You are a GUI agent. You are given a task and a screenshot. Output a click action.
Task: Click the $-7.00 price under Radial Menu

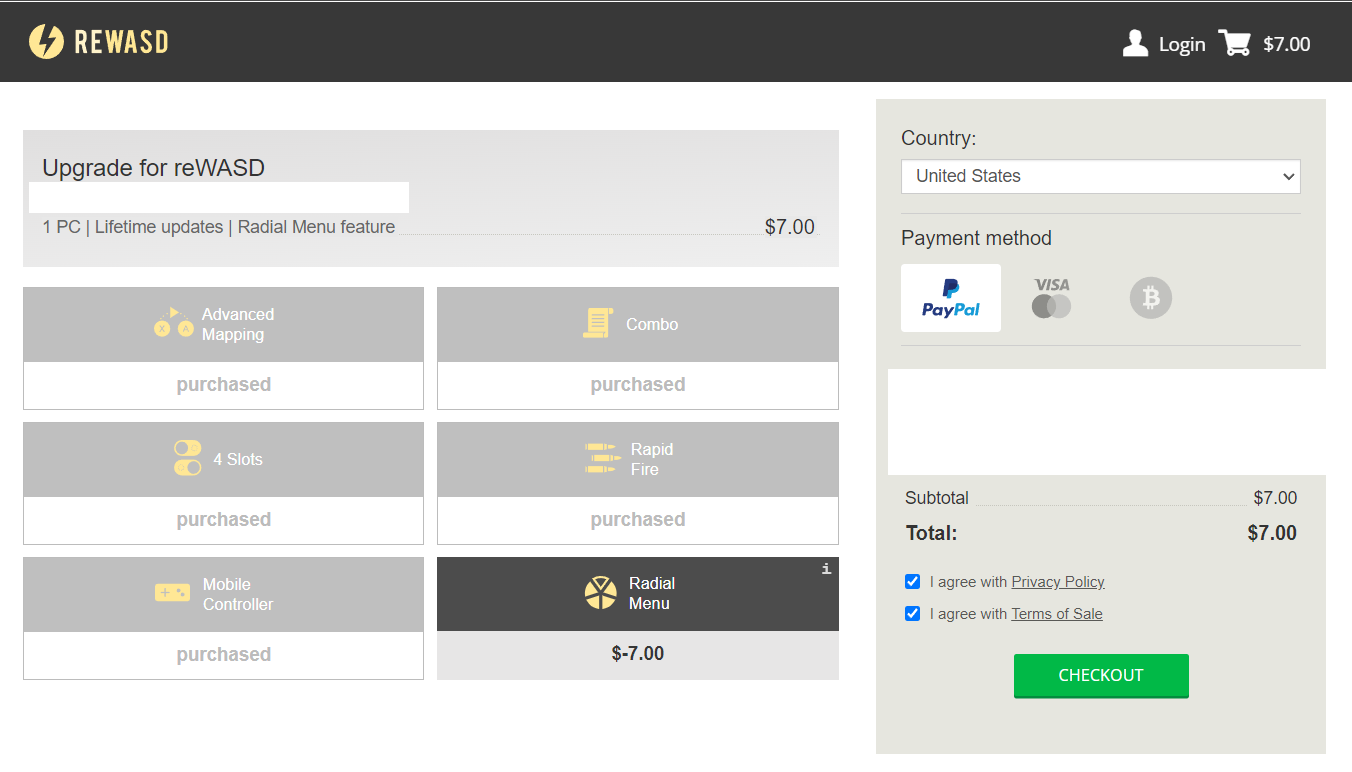click(x=638, y=654)
